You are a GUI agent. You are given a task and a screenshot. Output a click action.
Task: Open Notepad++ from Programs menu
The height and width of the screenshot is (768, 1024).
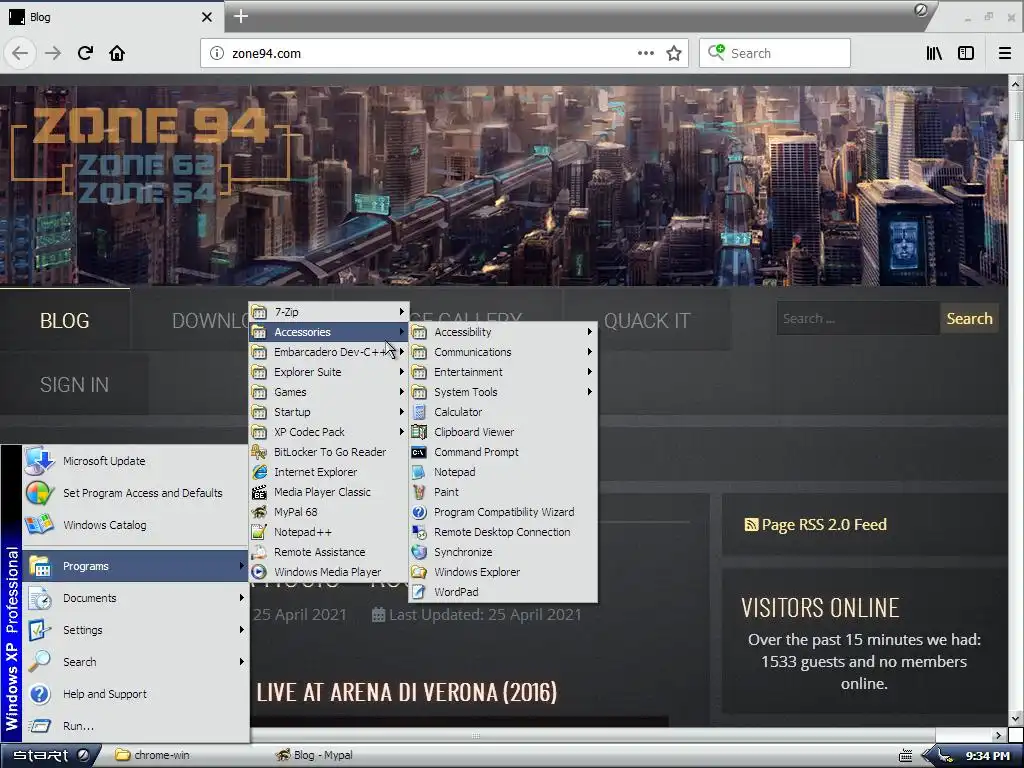pyautogui.click(x=329, y=532)
